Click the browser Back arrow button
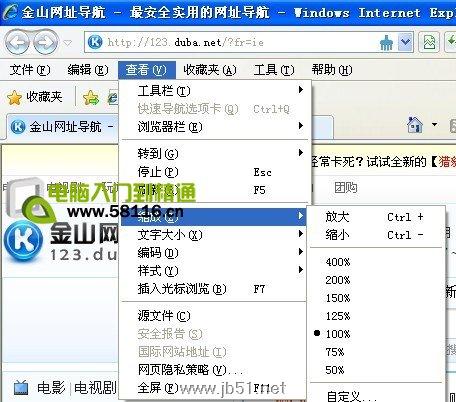This screenshot has width=456, height=402. [x=17, y=42]
